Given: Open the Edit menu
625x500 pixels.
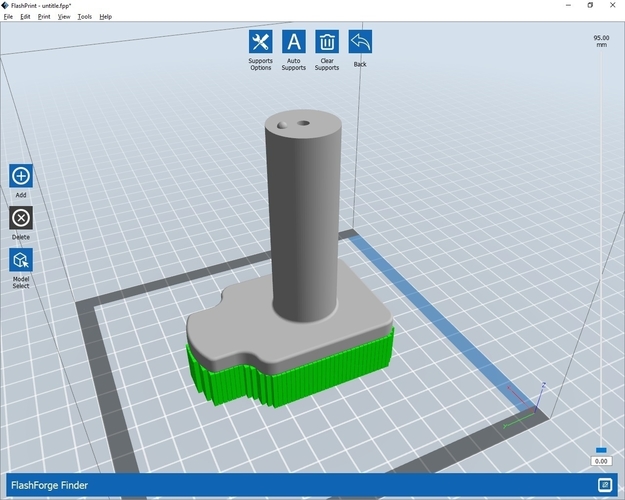Looking at the screenshot, I should (x=25, y=17).
